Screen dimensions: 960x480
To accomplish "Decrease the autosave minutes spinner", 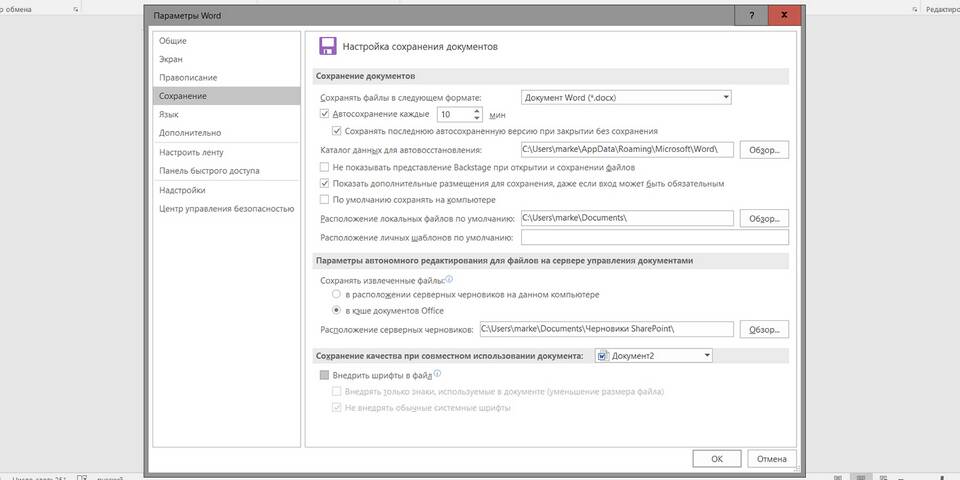I will click(x=477, y=118).
